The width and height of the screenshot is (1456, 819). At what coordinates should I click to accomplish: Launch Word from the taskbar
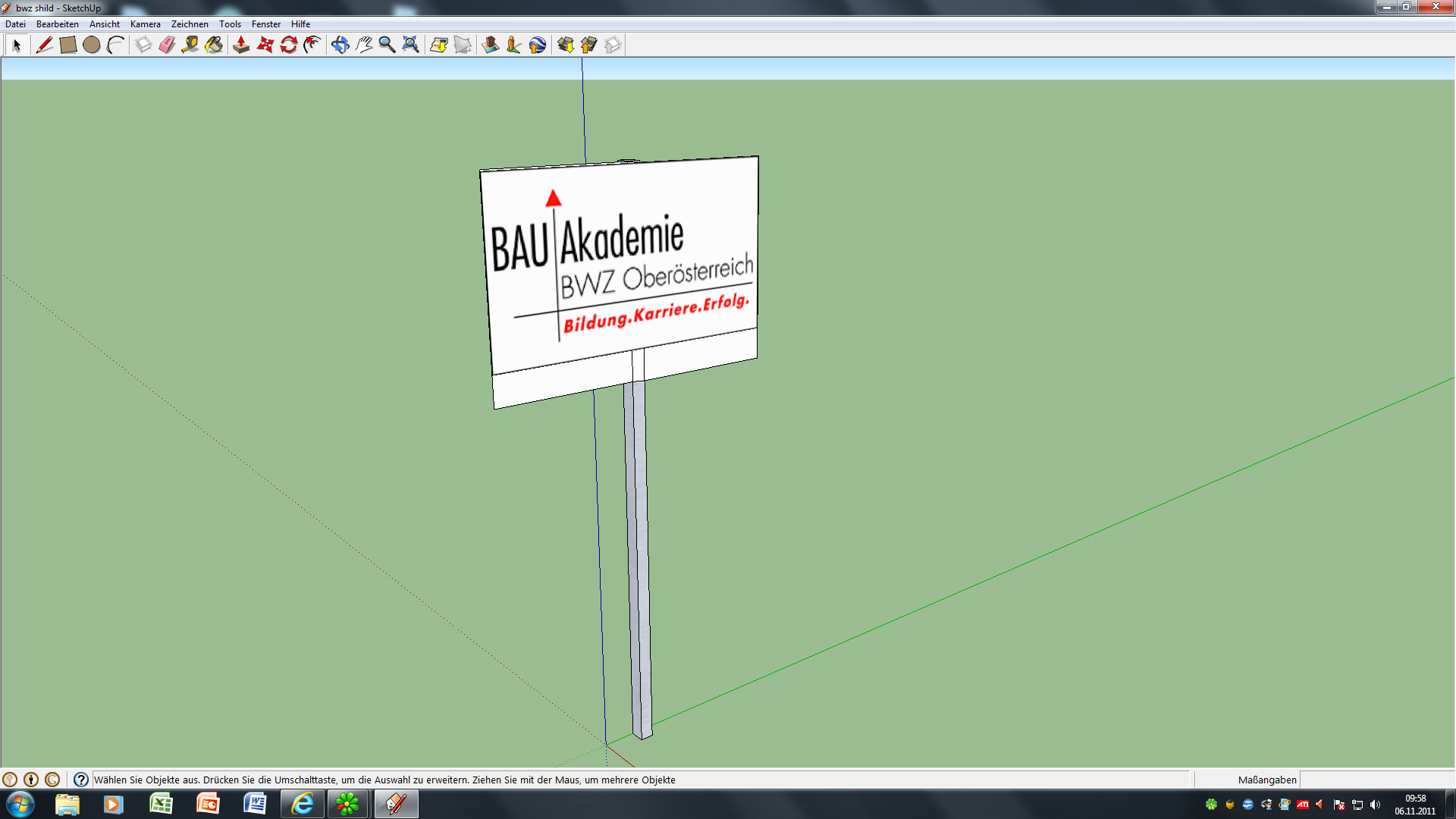tap(255, 804)
